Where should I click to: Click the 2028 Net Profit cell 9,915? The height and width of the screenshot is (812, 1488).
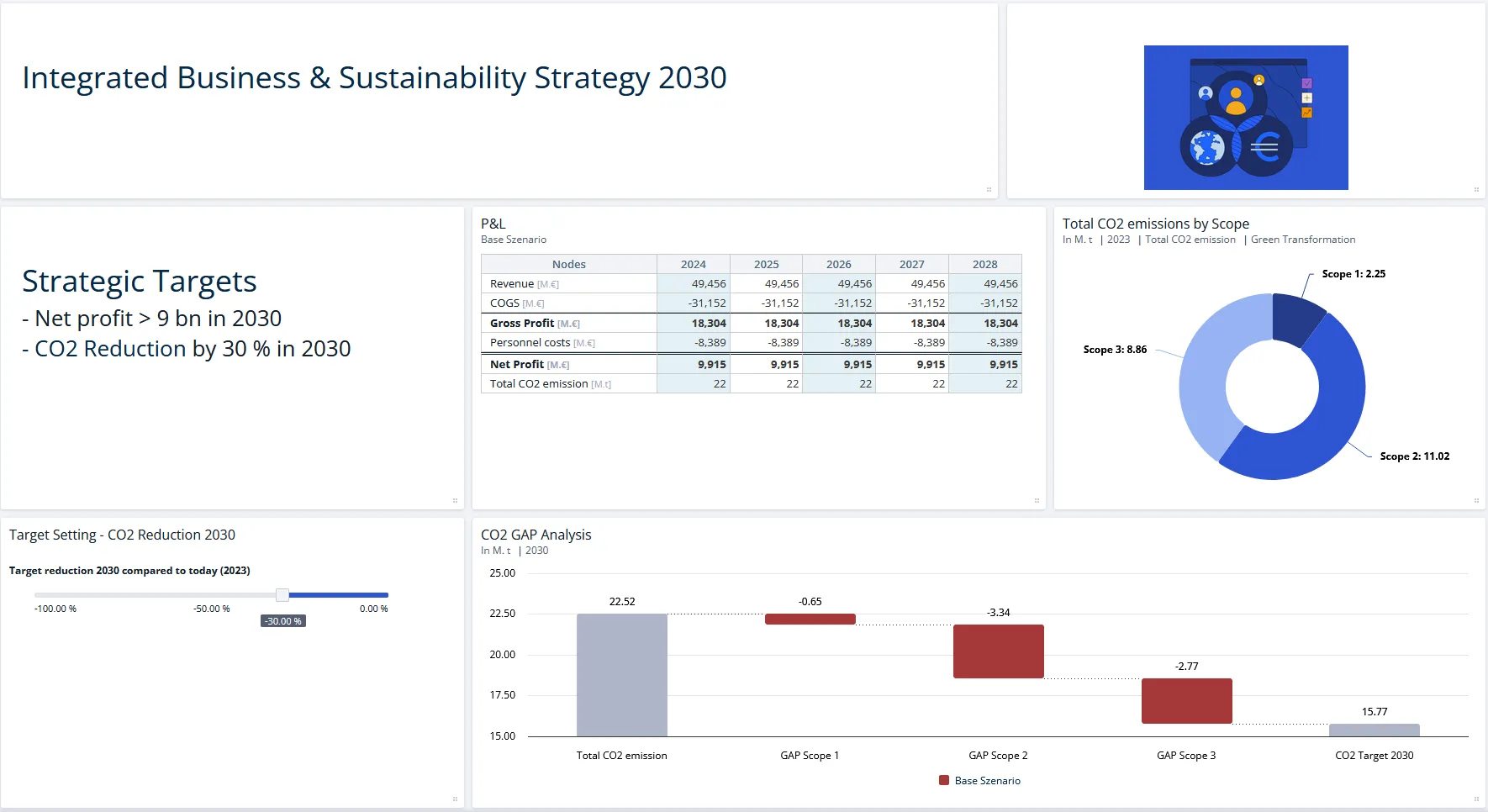click(x=985, y=365)
